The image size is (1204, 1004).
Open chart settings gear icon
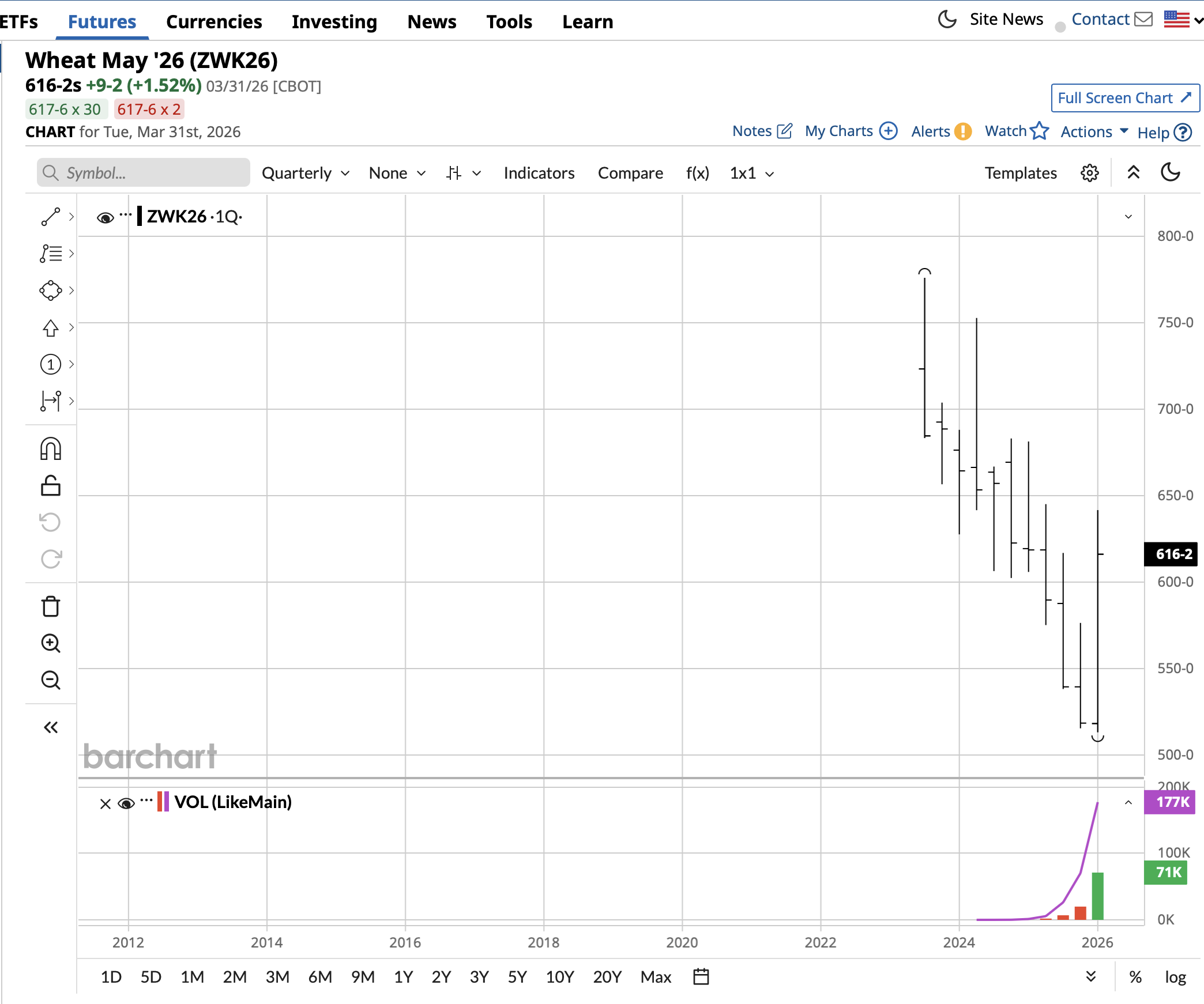click(1089, 173)
